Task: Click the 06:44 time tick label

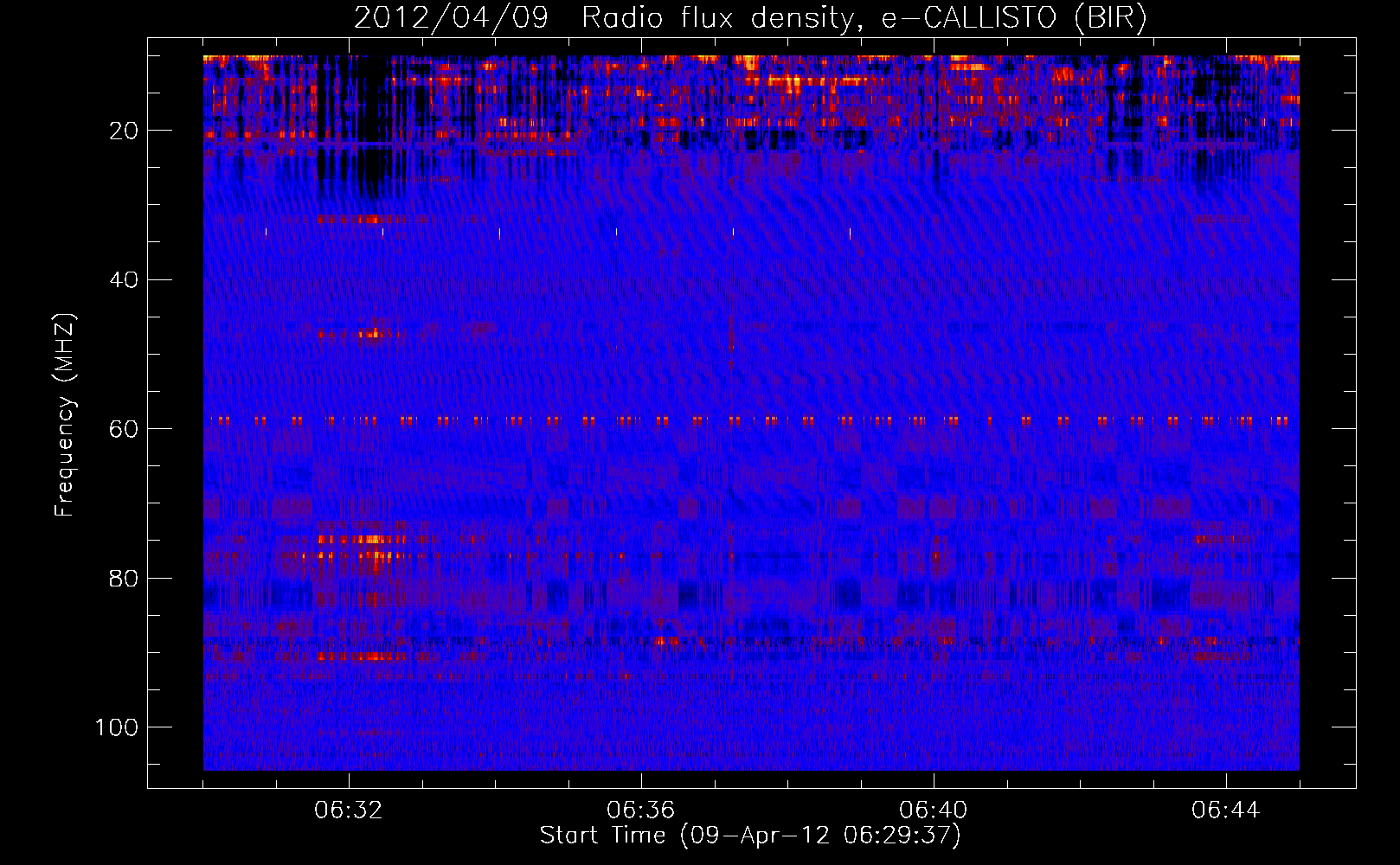Action: pos(1226,811)
